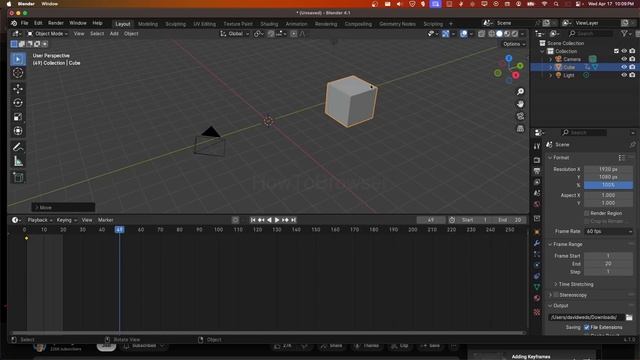
Task: Open the File menu
Action: pos(24,23)
